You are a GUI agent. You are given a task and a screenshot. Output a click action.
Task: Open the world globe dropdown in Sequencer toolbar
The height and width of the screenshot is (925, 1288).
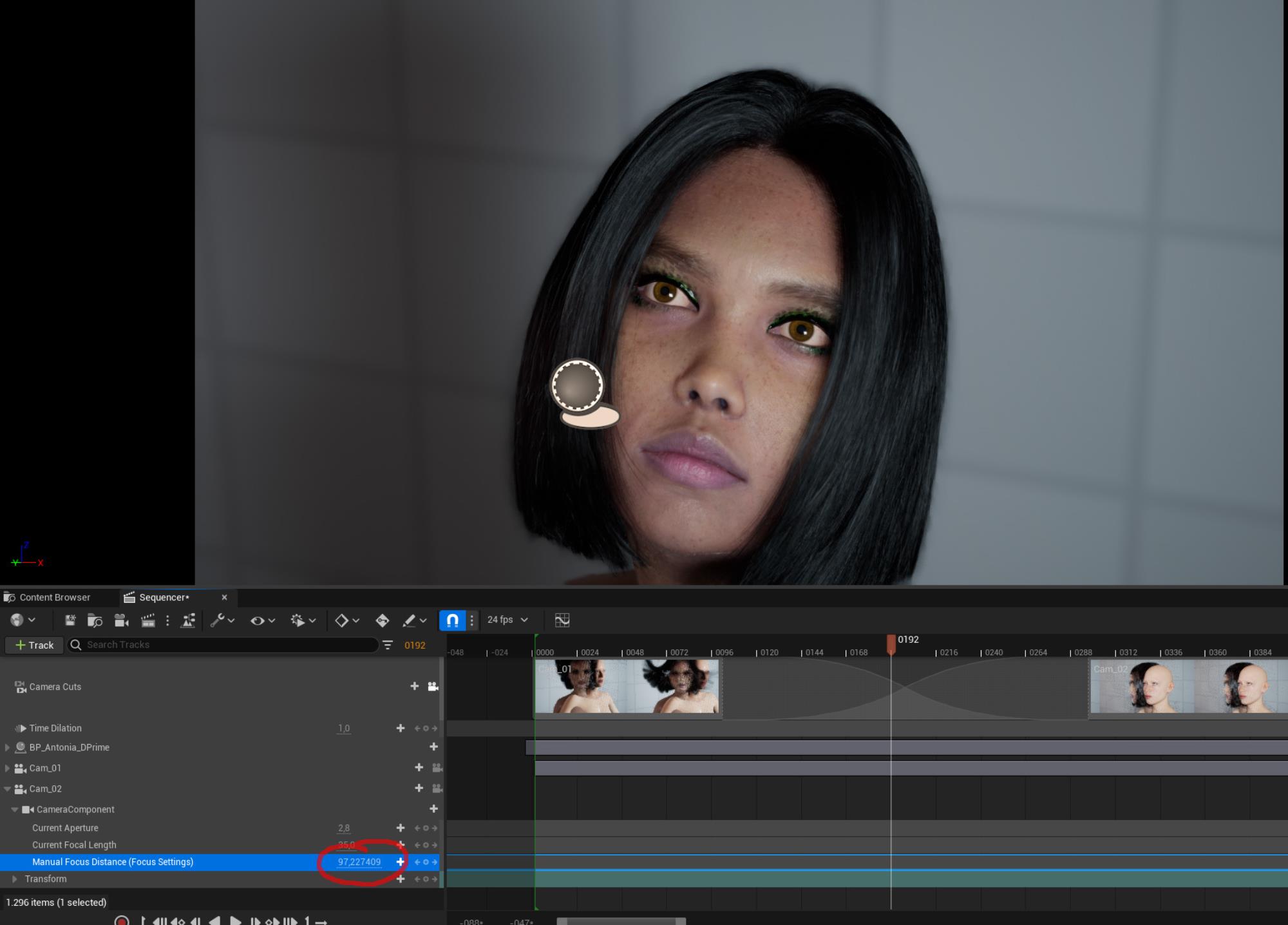pyautogui.click(x=23, y=620)
